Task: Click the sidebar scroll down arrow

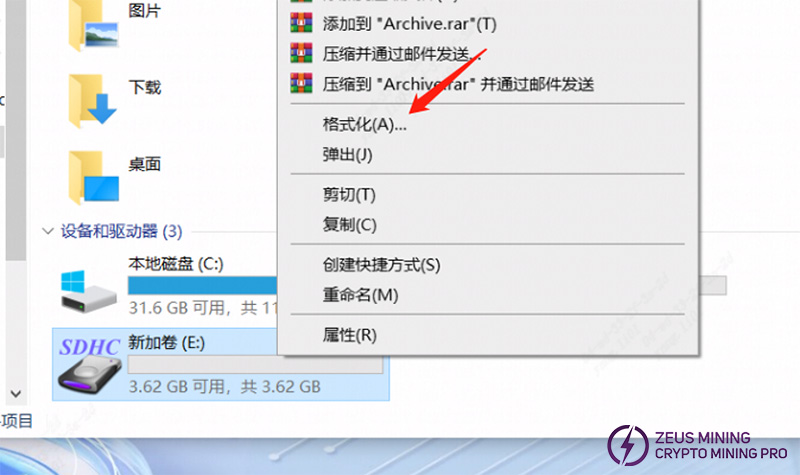Action: [x=16, y=394]
